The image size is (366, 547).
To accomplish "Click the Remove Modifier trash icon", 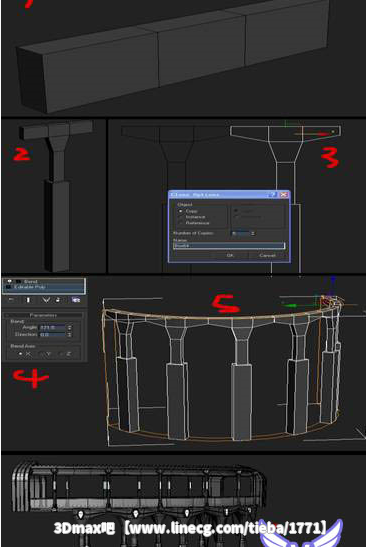I will (58, 300).
